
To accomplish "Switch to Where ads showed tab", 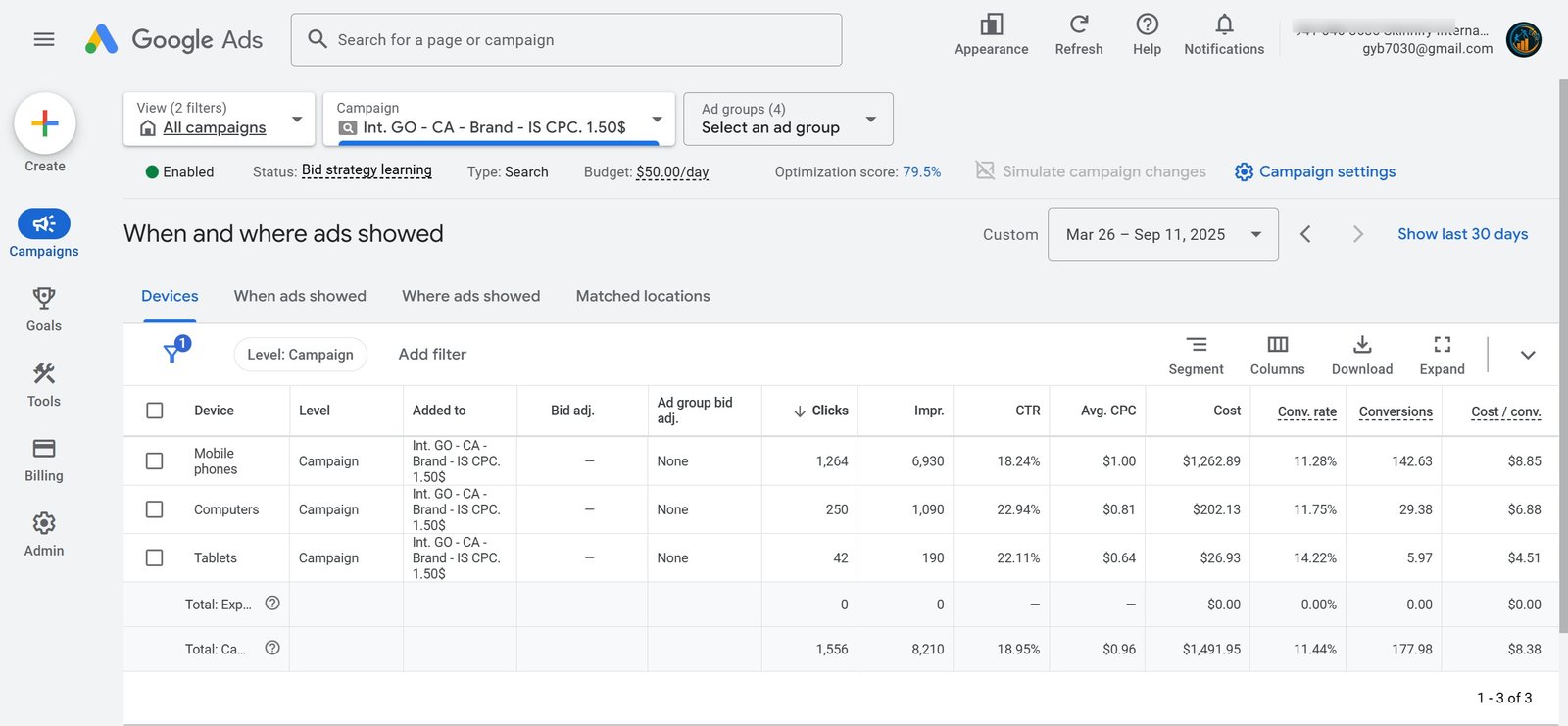I will pos(471,296).
